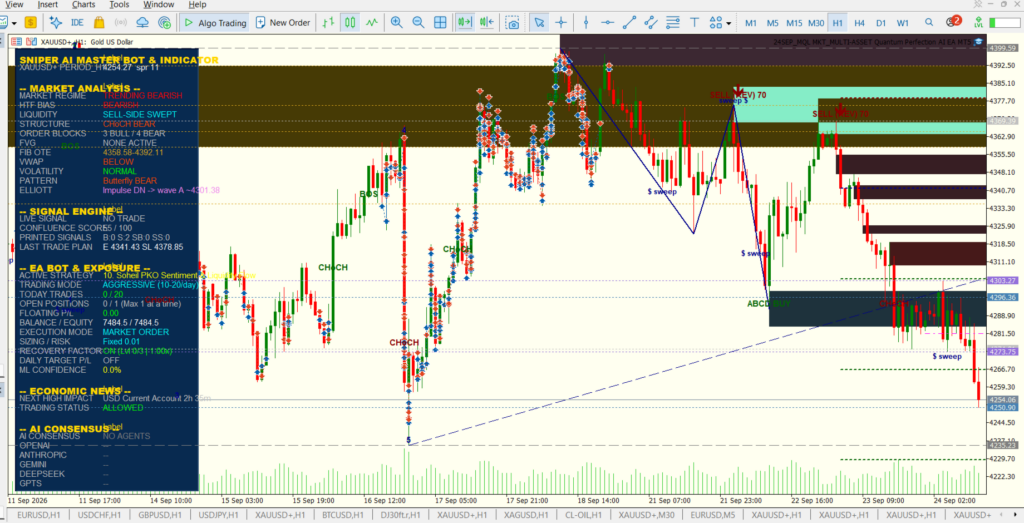Click the Signals broadcast icon
The height and width of the screenshot is (523, 1024).
(x=120, y=23)
